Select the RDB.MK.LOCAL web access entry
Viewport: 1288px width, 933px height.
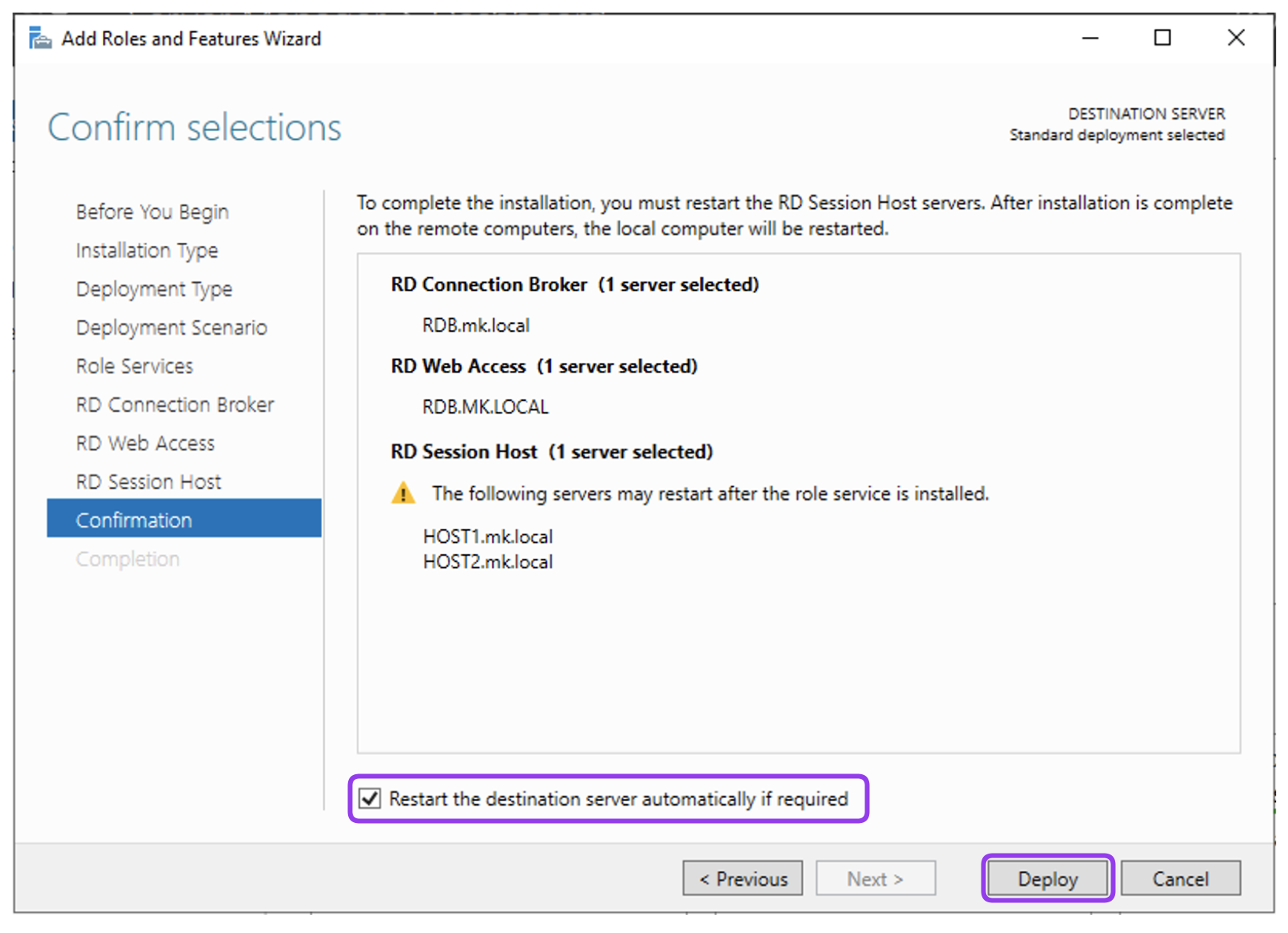486,407
